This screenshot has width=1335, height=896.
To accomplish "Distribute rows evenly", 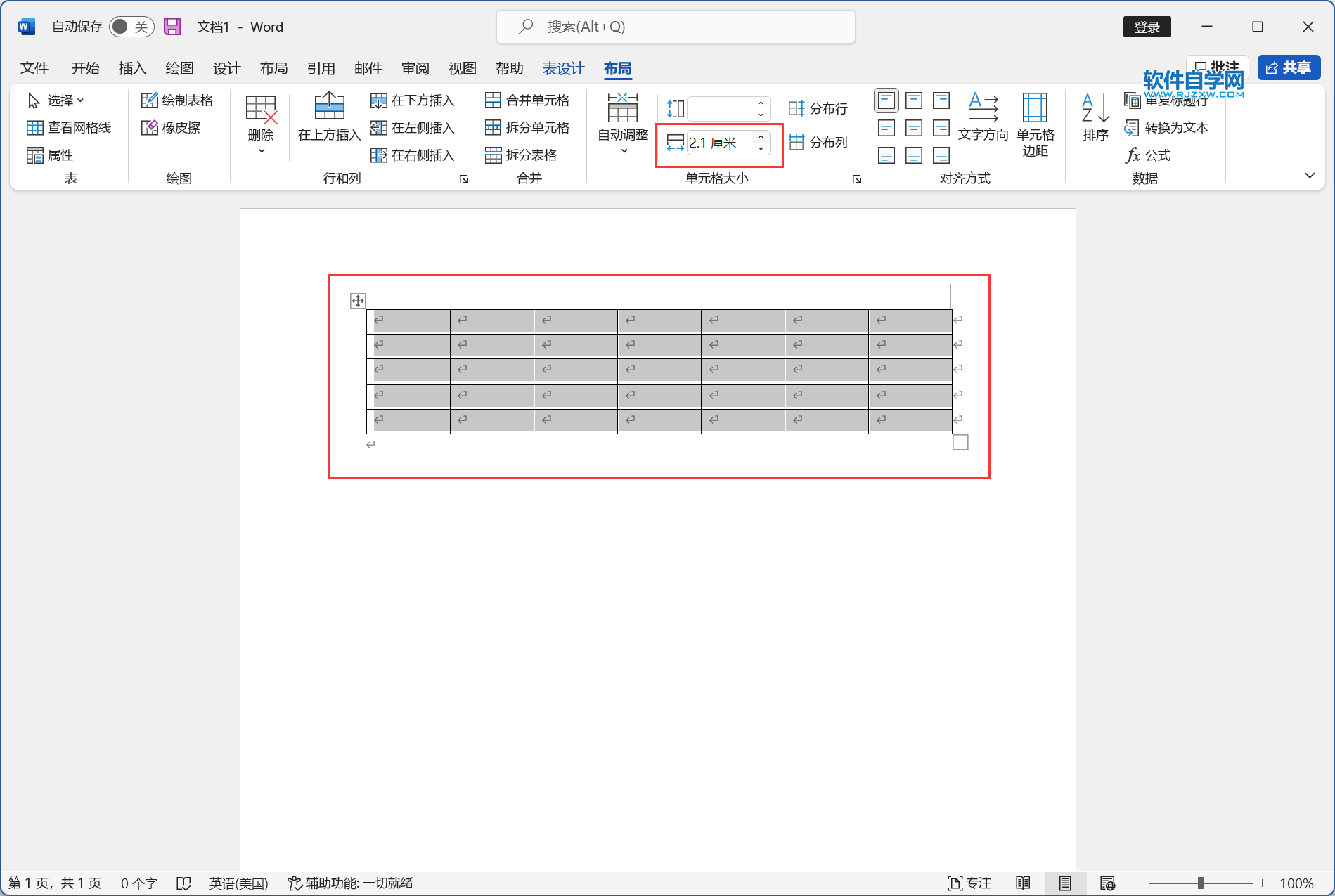I will [x=820, y=108].
